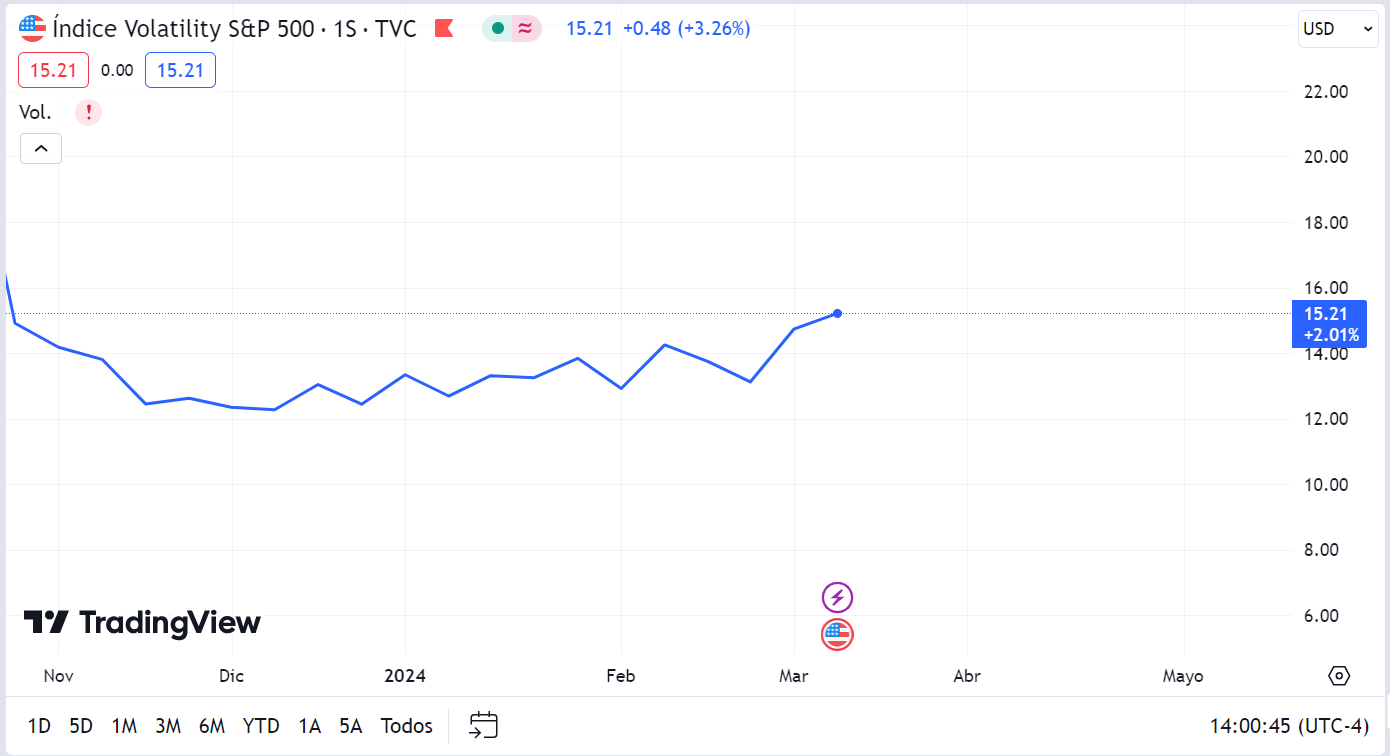The height and width of the screenshot is (756, 1390).
Task: Select the 5D time range
Action: pos(81,726)
